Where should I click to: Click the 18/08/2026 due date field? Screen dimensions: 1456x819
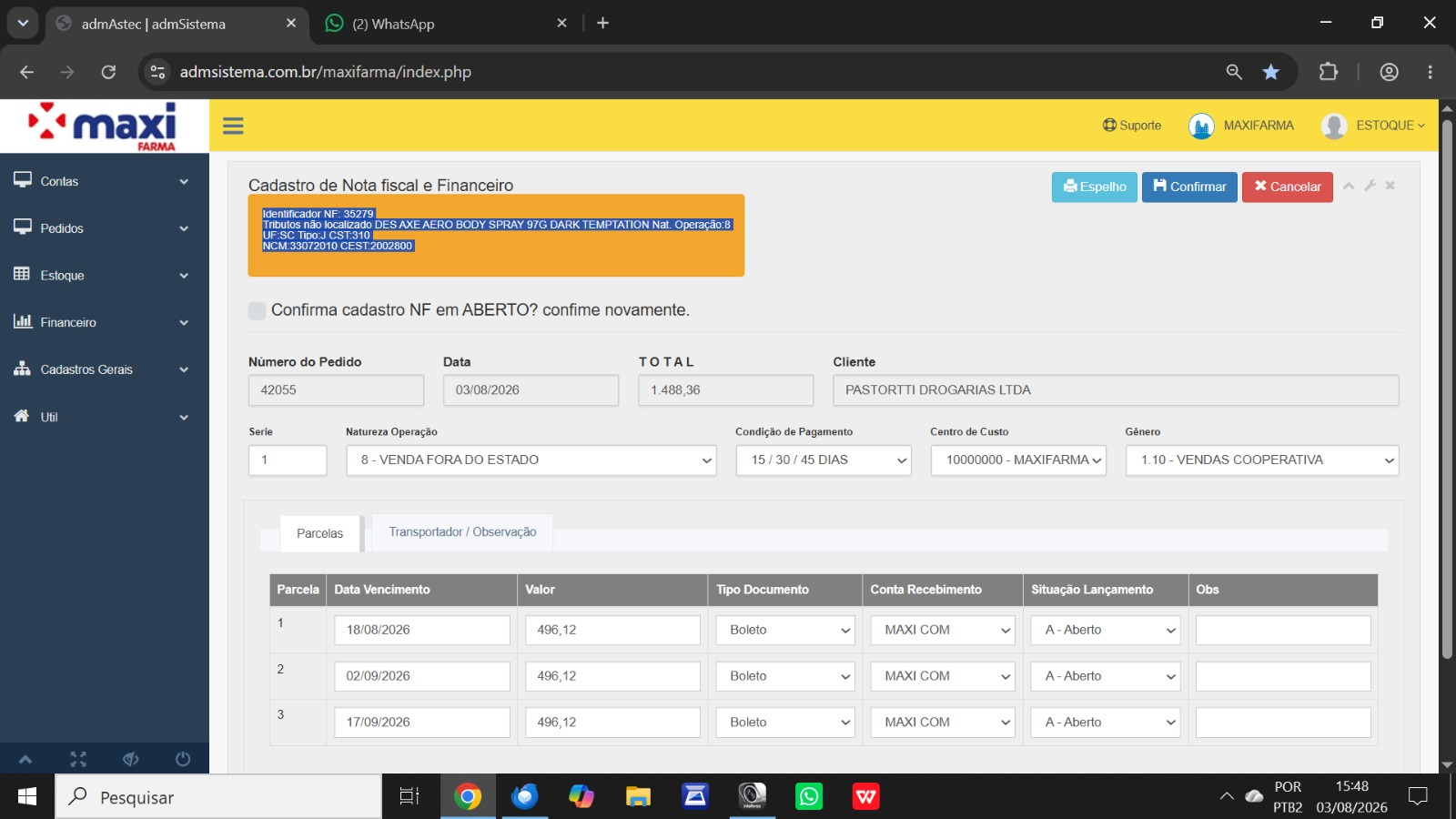click(x=422, y=630)
